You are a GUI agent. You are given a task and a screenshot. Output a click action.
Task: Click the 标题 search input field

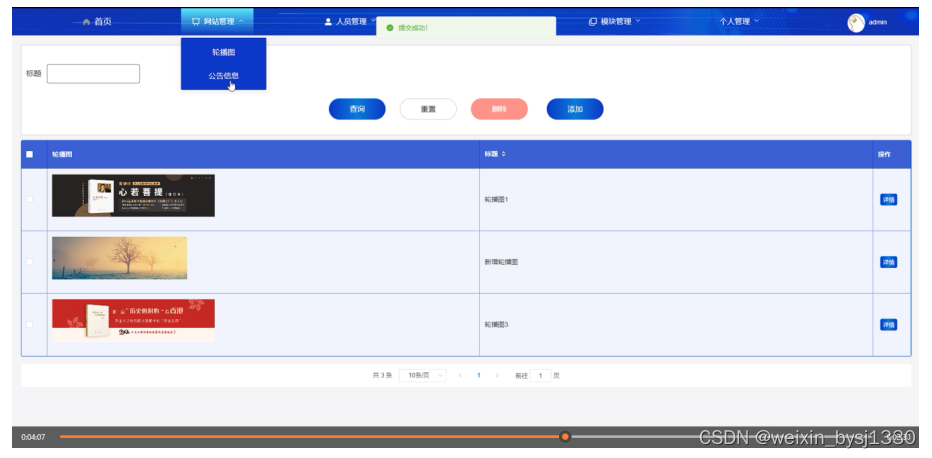(93, 74)
